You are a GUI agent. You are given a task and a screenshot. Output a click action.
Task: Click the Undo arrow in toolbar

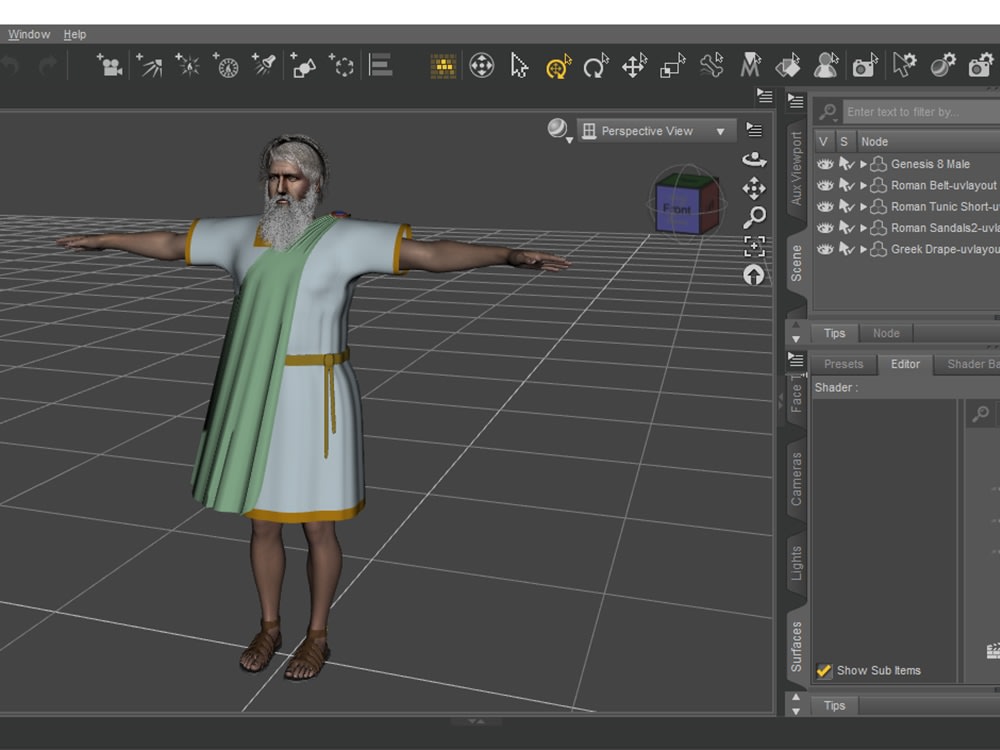[x=9, y=66]
